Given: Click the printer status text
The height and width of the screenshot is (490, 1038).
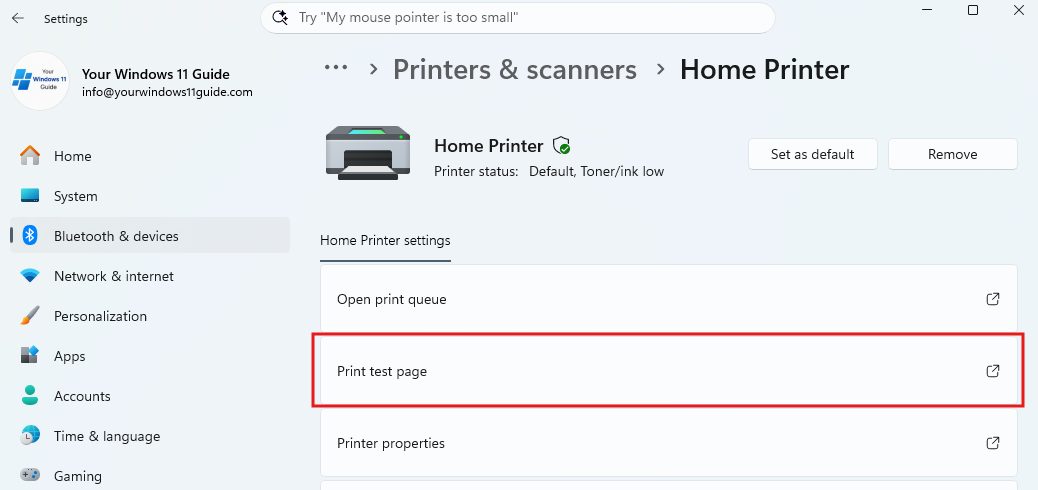Looking at the screenshot, I should point(549,172).
